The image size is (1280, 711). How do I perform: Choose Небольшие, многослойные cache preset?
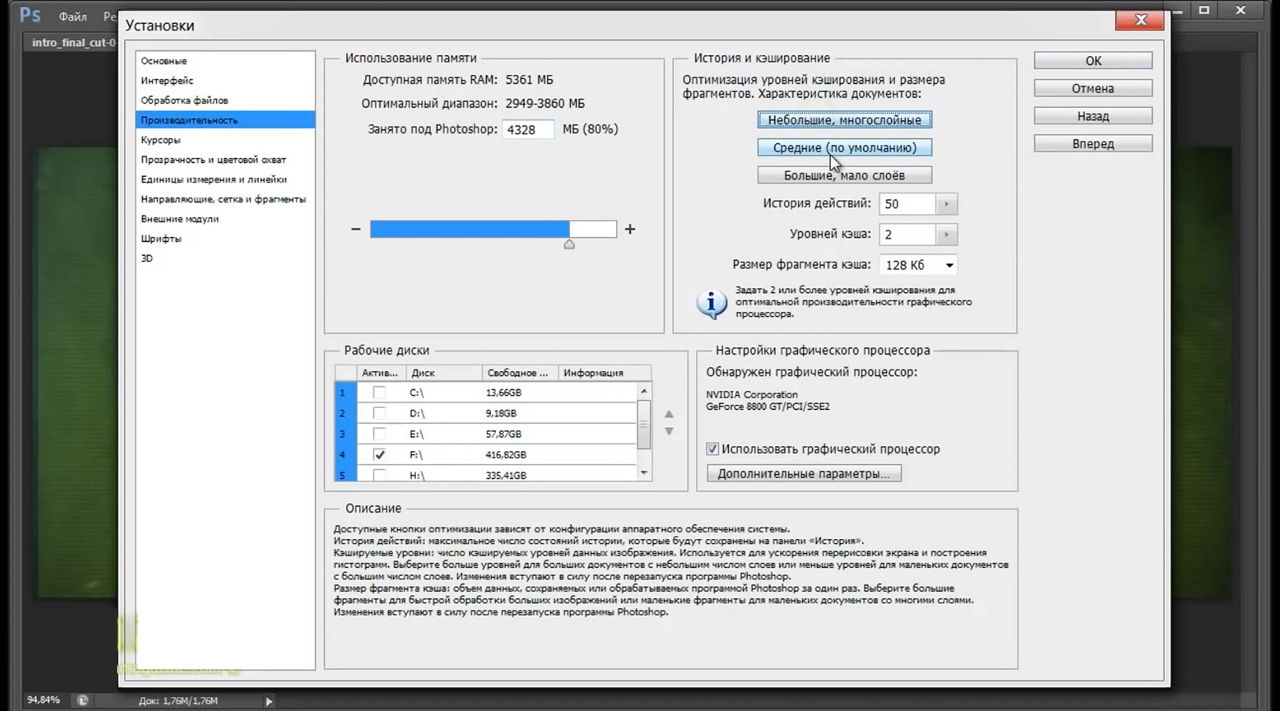pos(845,120)
